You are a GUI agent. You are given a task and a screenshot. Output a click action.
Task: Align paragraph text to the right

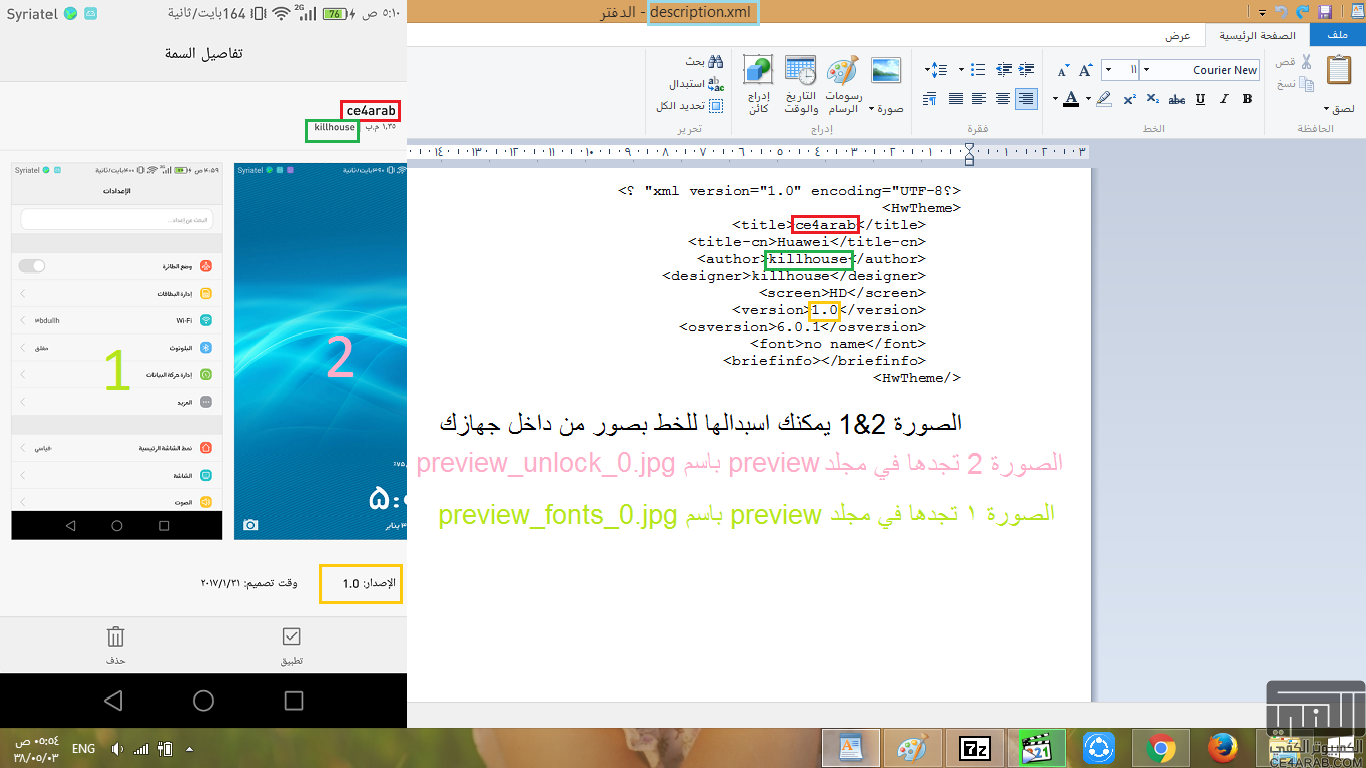tap(1025, 99)
